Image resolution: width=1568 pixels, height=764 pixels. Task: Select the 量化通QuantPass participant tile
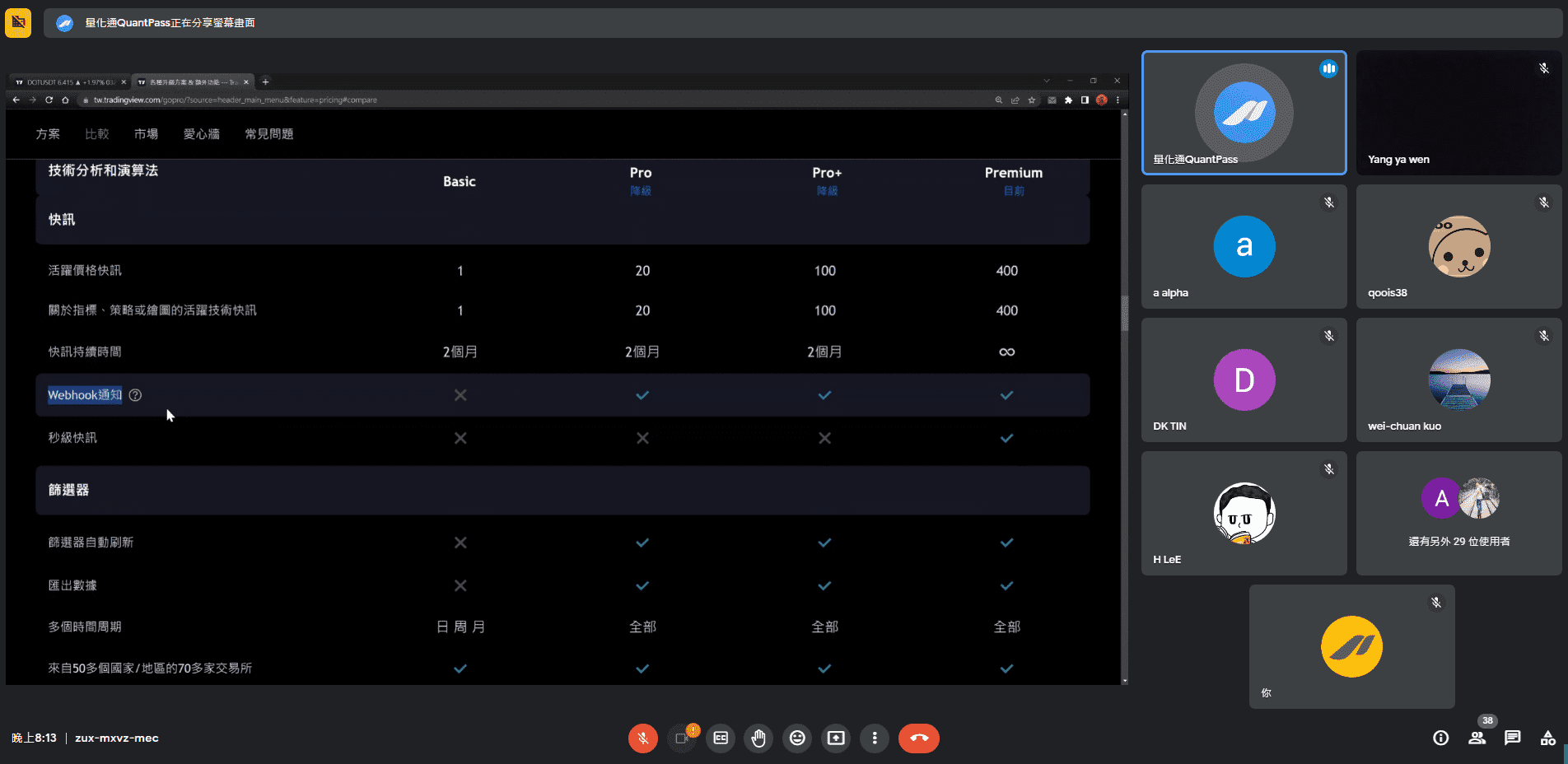coord(1244,113)
